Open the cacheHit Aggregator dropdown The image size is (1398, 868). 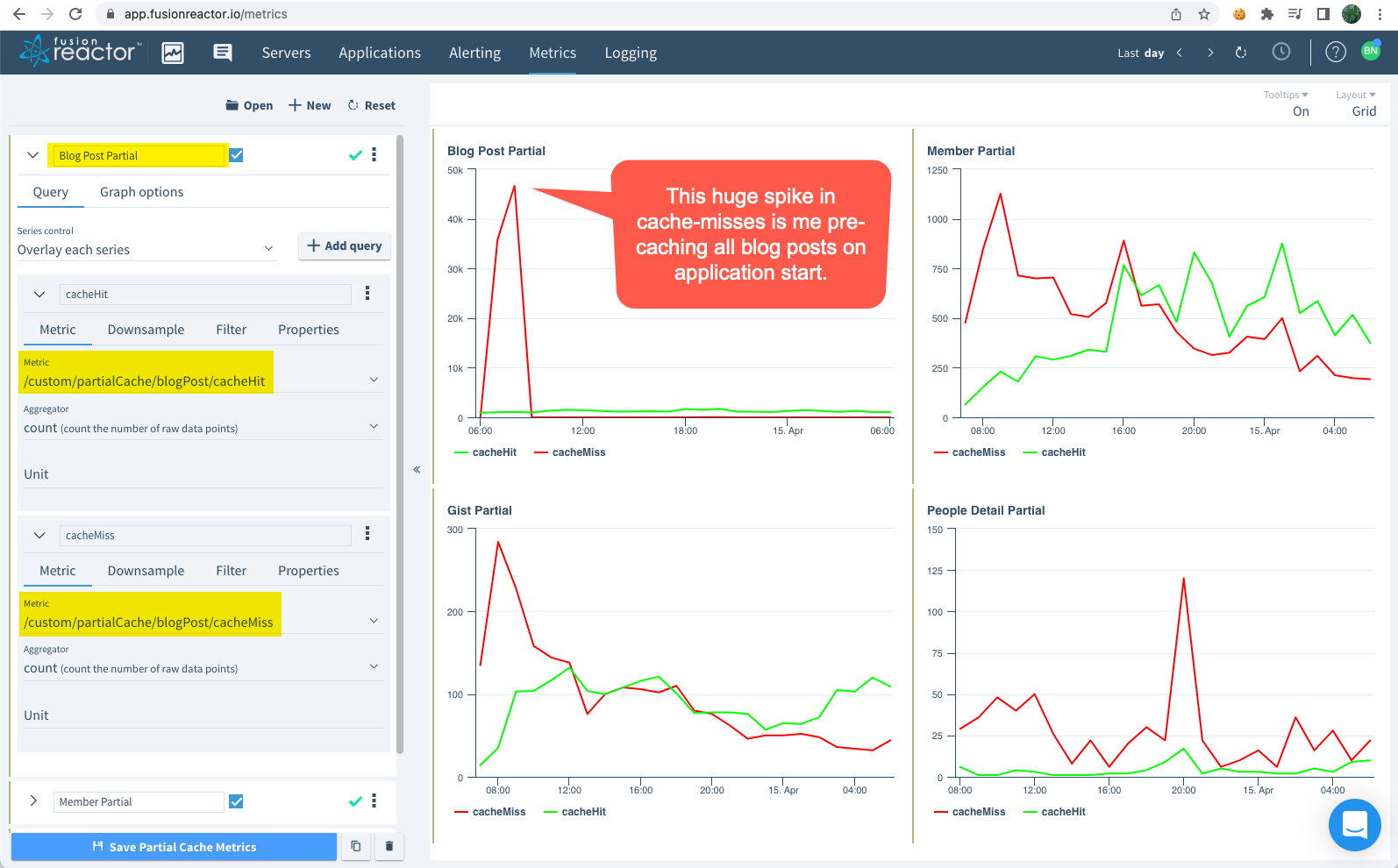coord(201,428)
